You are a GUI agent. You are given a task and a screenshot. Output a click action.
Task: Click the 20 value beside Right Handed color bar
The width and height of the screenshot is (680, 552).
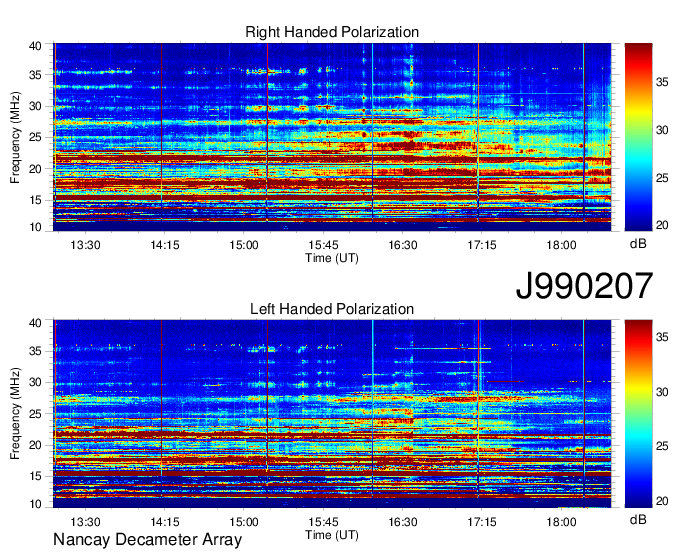pyautogui.click(x=662, y=225)
